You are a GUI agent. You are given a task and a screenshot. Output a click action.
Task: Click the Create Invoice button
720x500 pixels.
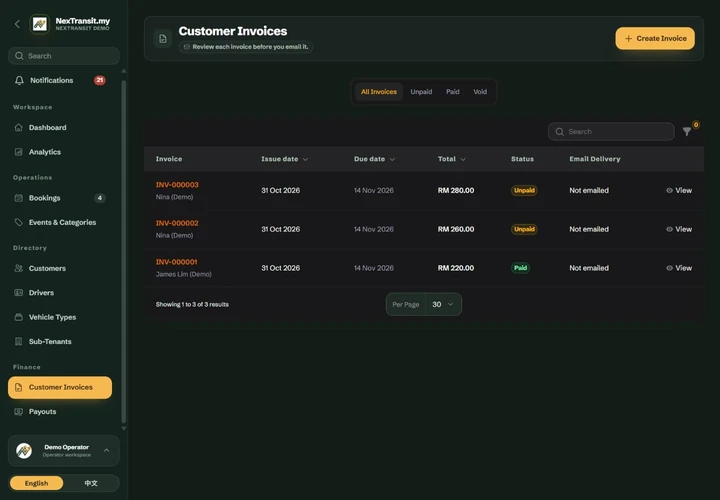(655, 39)
